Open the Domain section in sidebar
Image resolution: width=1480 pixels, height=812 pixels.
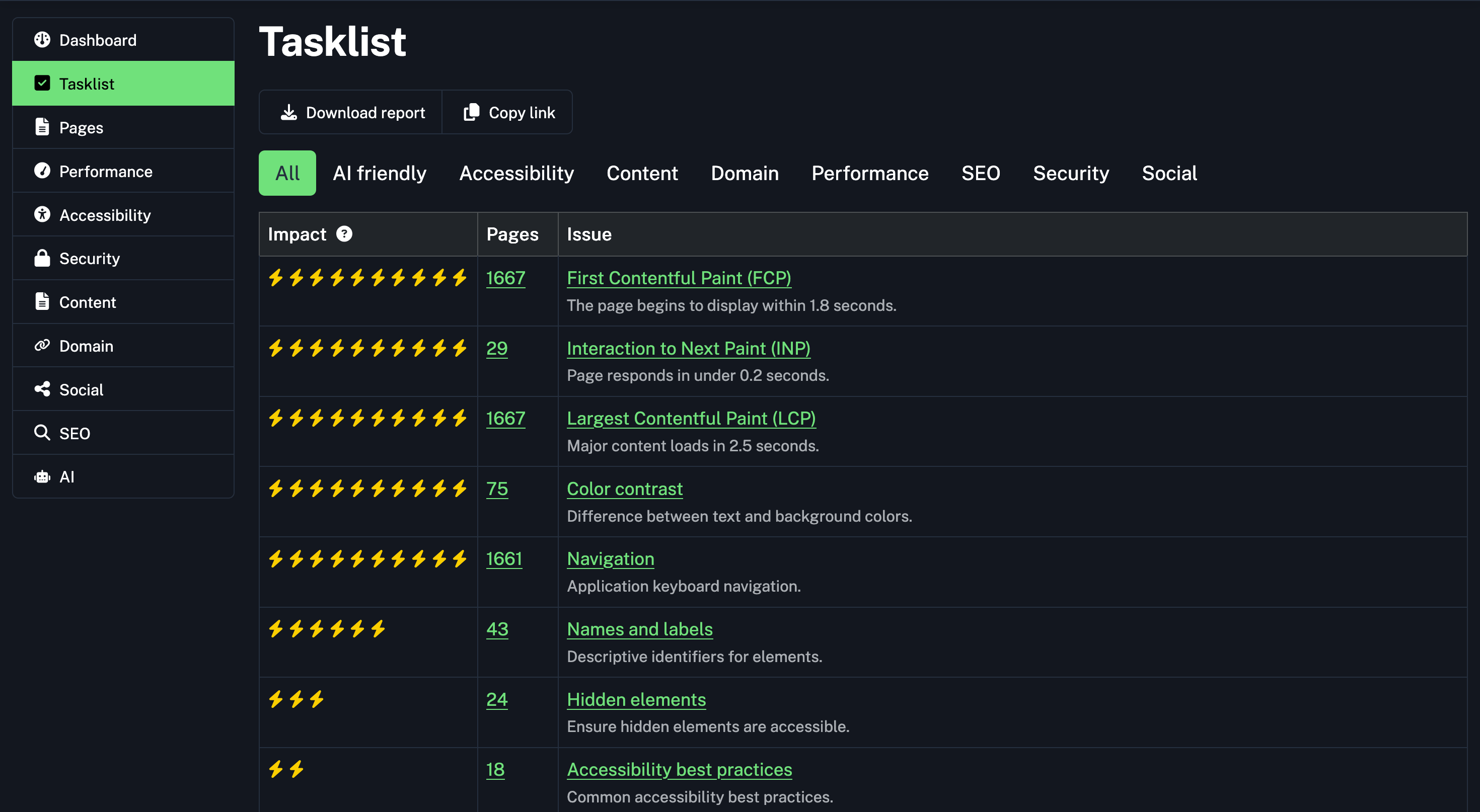[123, 345]
